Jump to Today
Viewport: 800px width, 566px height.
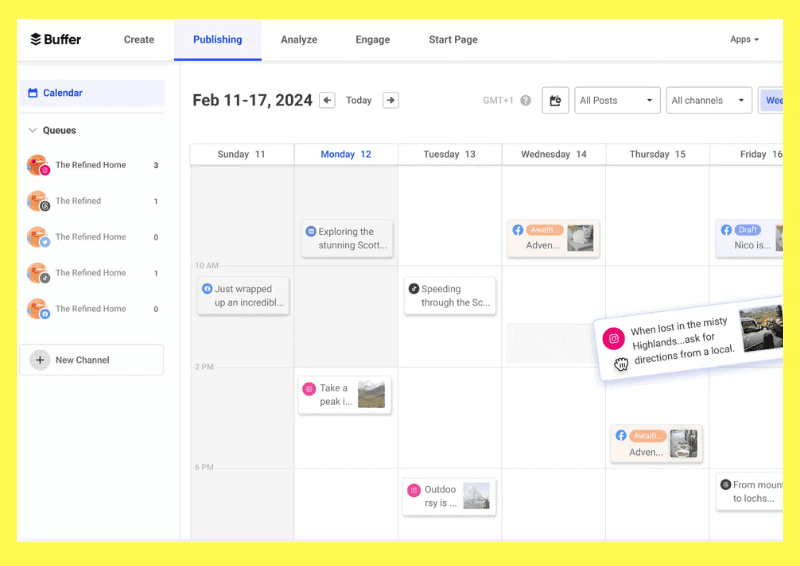pos(359,100)
